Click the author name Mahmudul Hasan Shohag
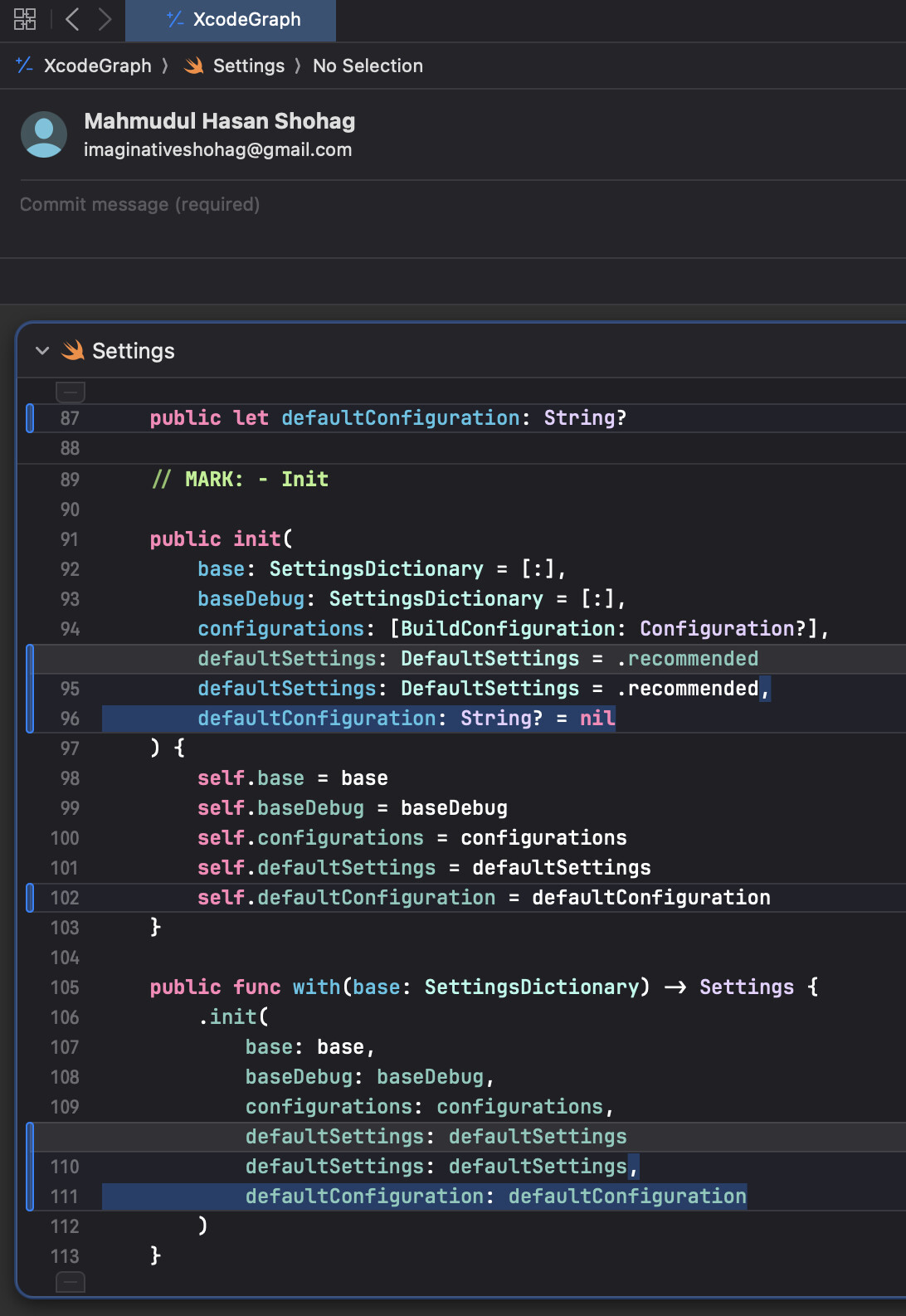The height and width of the screenshot is (1316, 906). [219, 121]
